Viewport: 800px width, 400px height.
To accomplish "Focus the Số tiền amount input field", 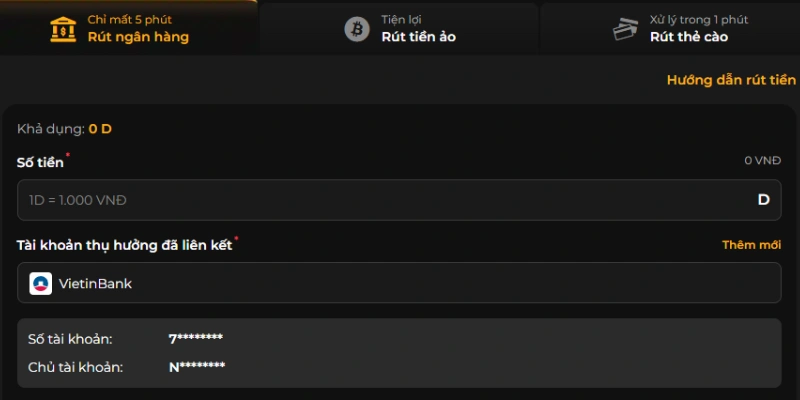I will coord(399,199).
